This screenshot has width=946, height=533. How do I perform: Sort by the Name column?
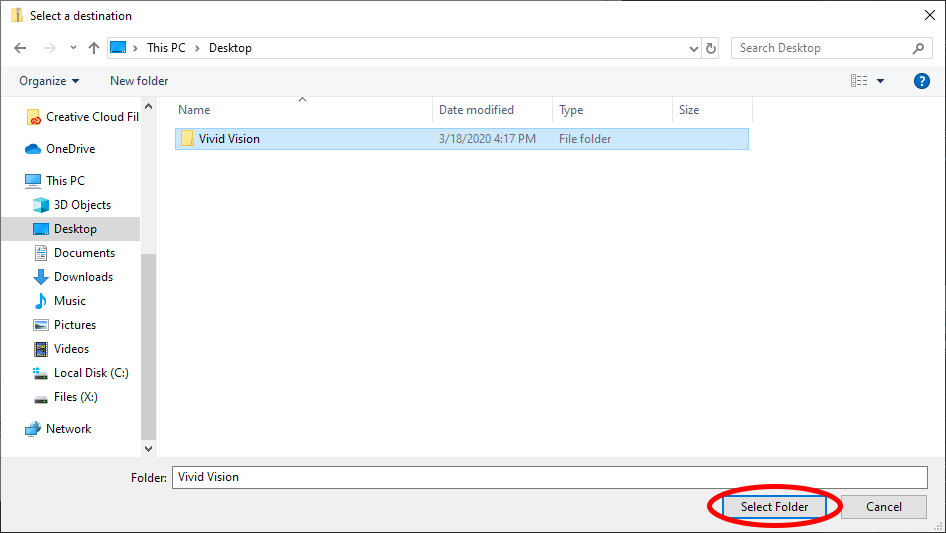click(x=303, y=109)
